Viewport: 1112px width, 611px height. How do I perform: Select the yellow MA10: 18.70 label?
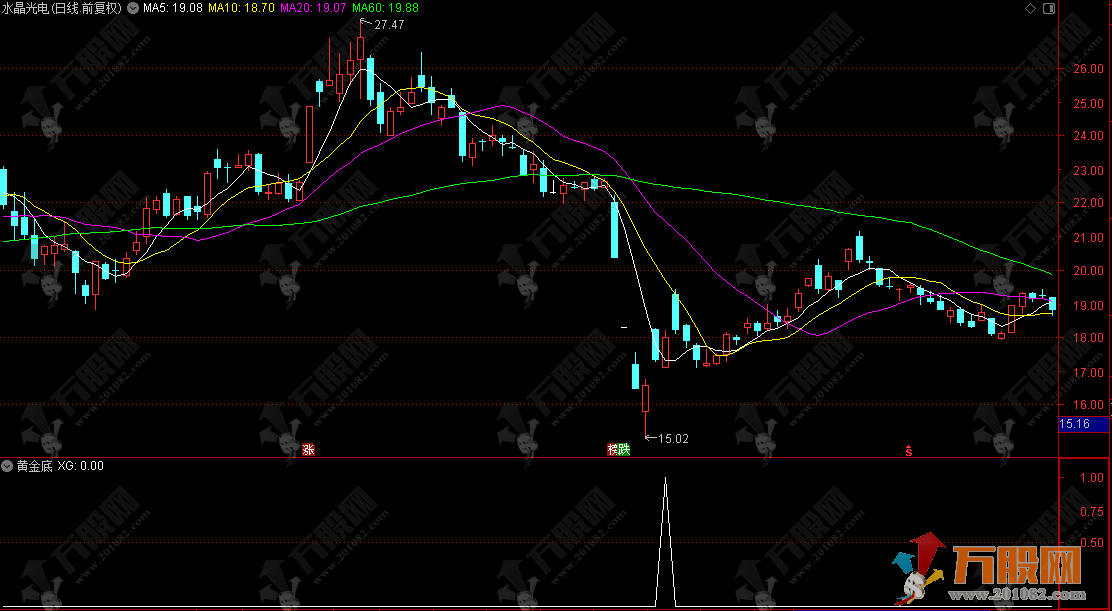click(x=243, y=8)
